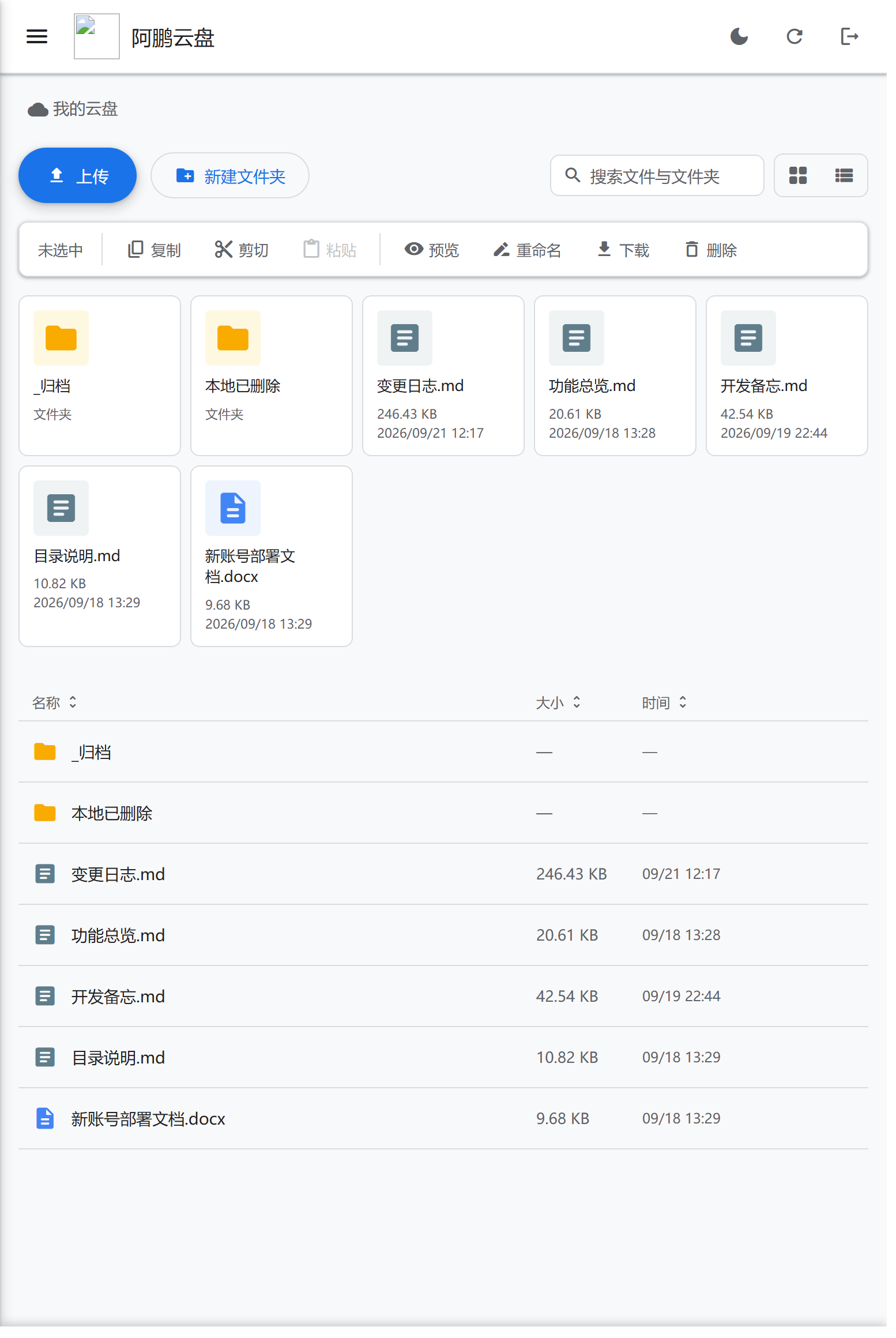Click the 9.68 KB size in the list
Viewport: 896px width, 1338px height.
[563, 1118]
